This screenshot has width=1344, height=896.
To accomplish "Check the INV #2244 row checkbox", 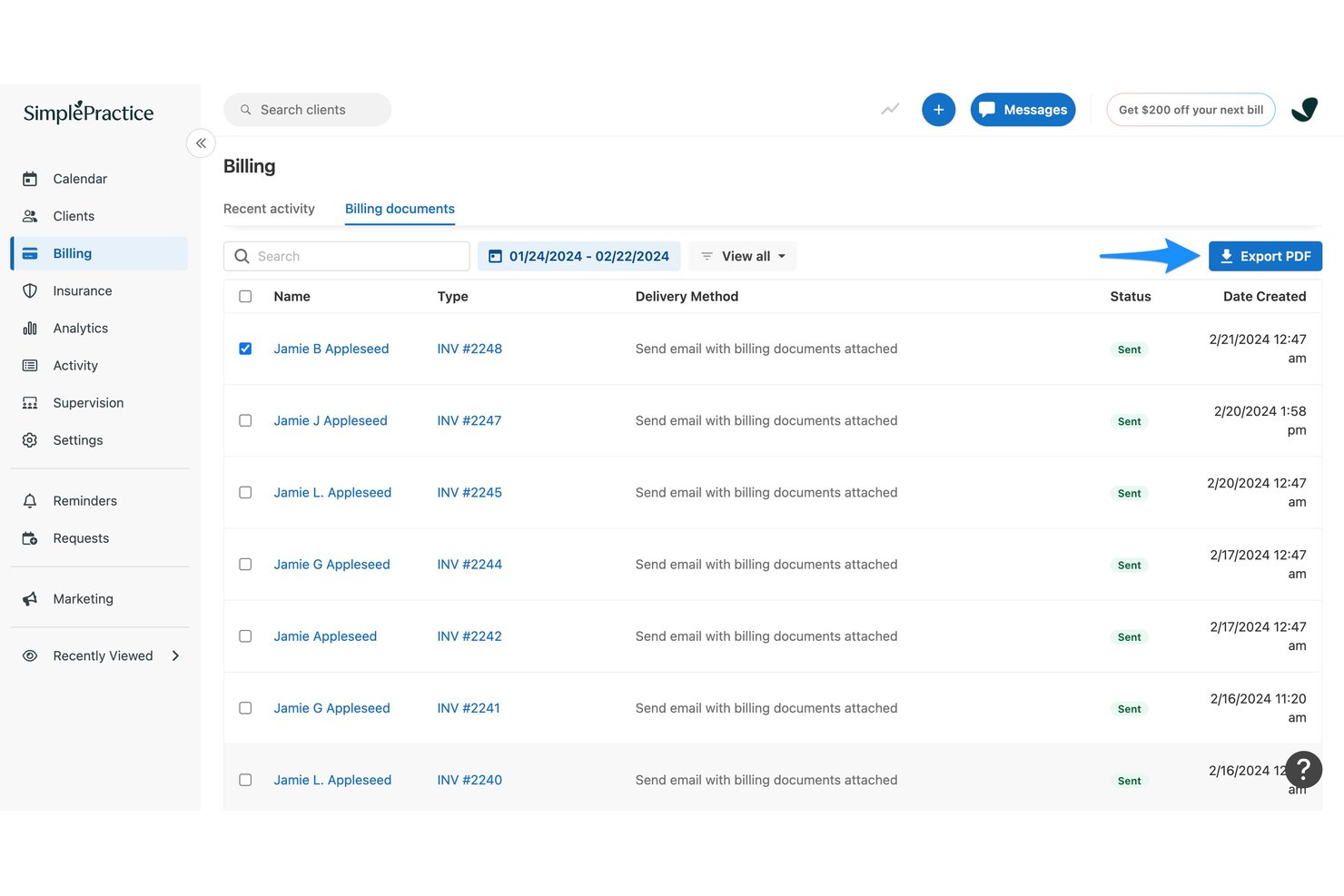I will point(245,564).
